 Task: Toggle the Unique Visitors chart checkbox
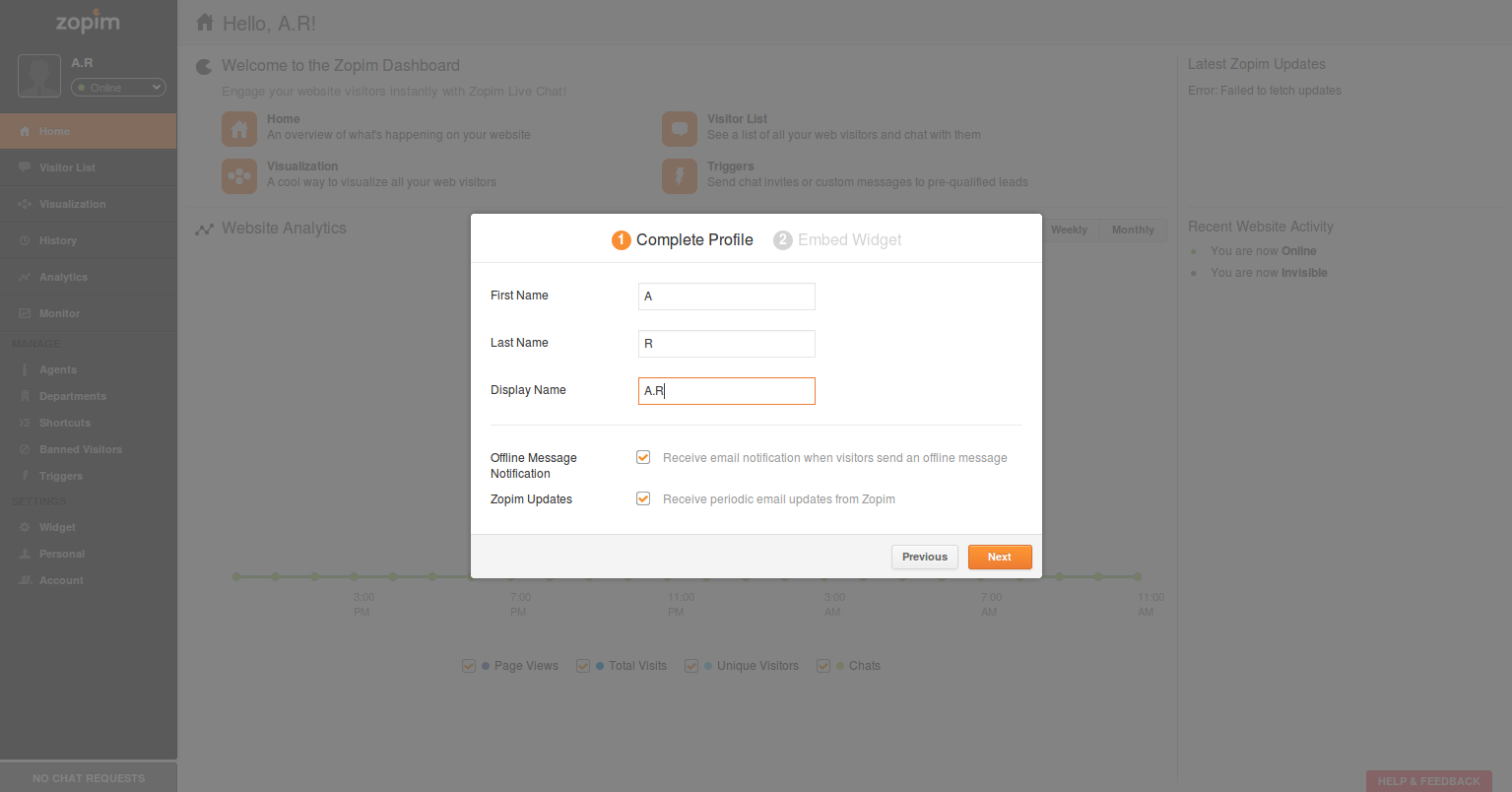click(x=691, y=666)
